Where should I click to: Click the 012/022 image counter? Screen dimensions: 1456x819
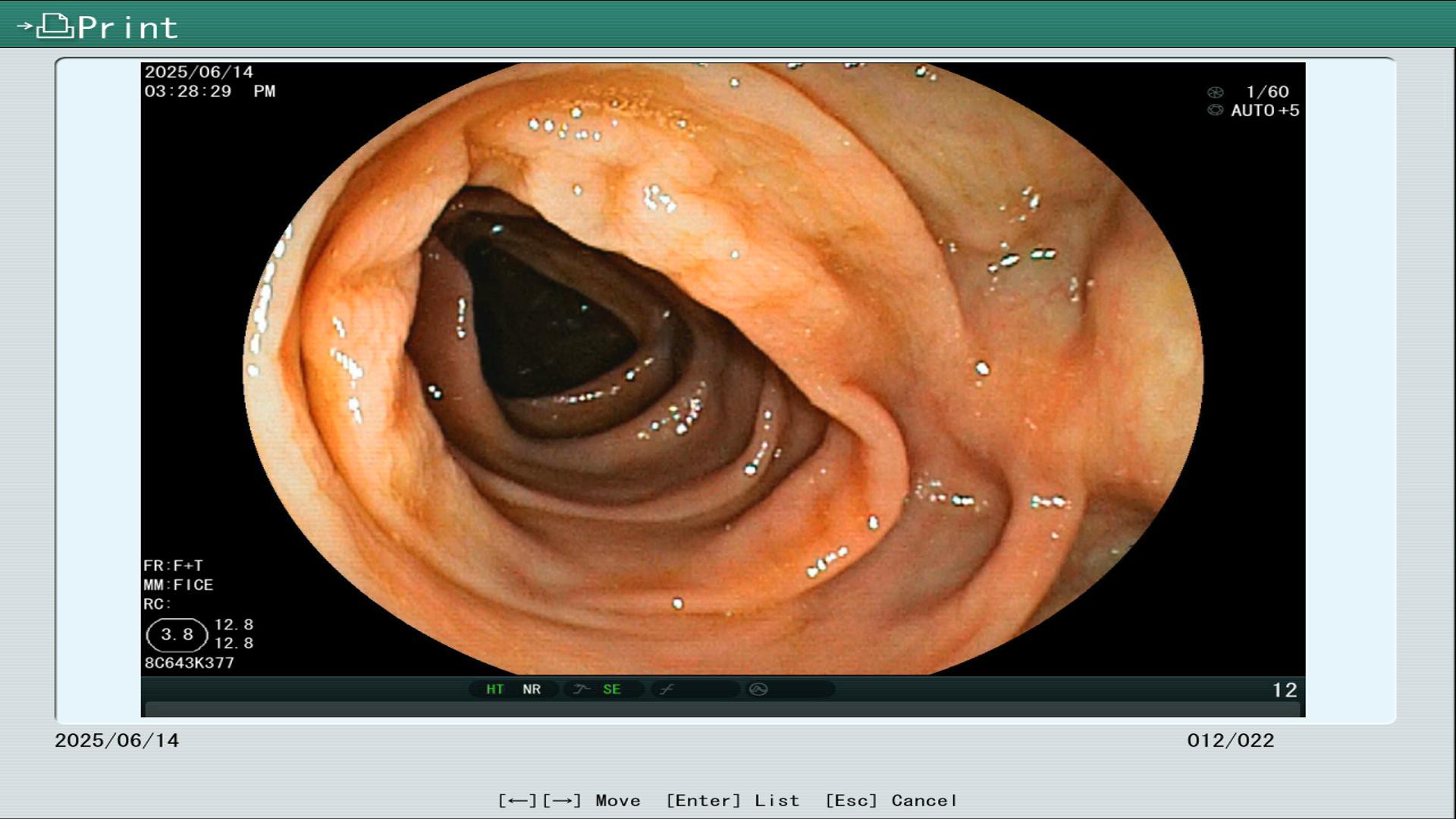[x=1231, y=741]
